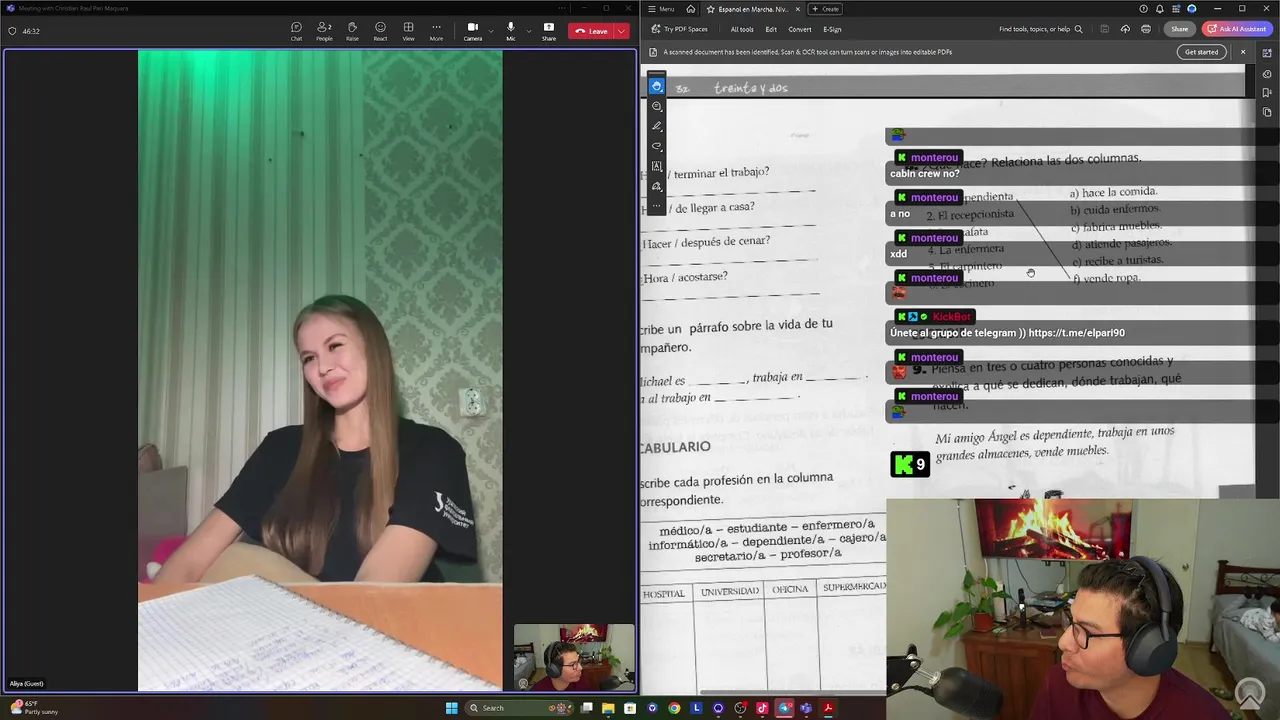Screen dimensions: 1280x720
Task: Open the Acrobat Menu hamburger
Action: pos(661,9)
